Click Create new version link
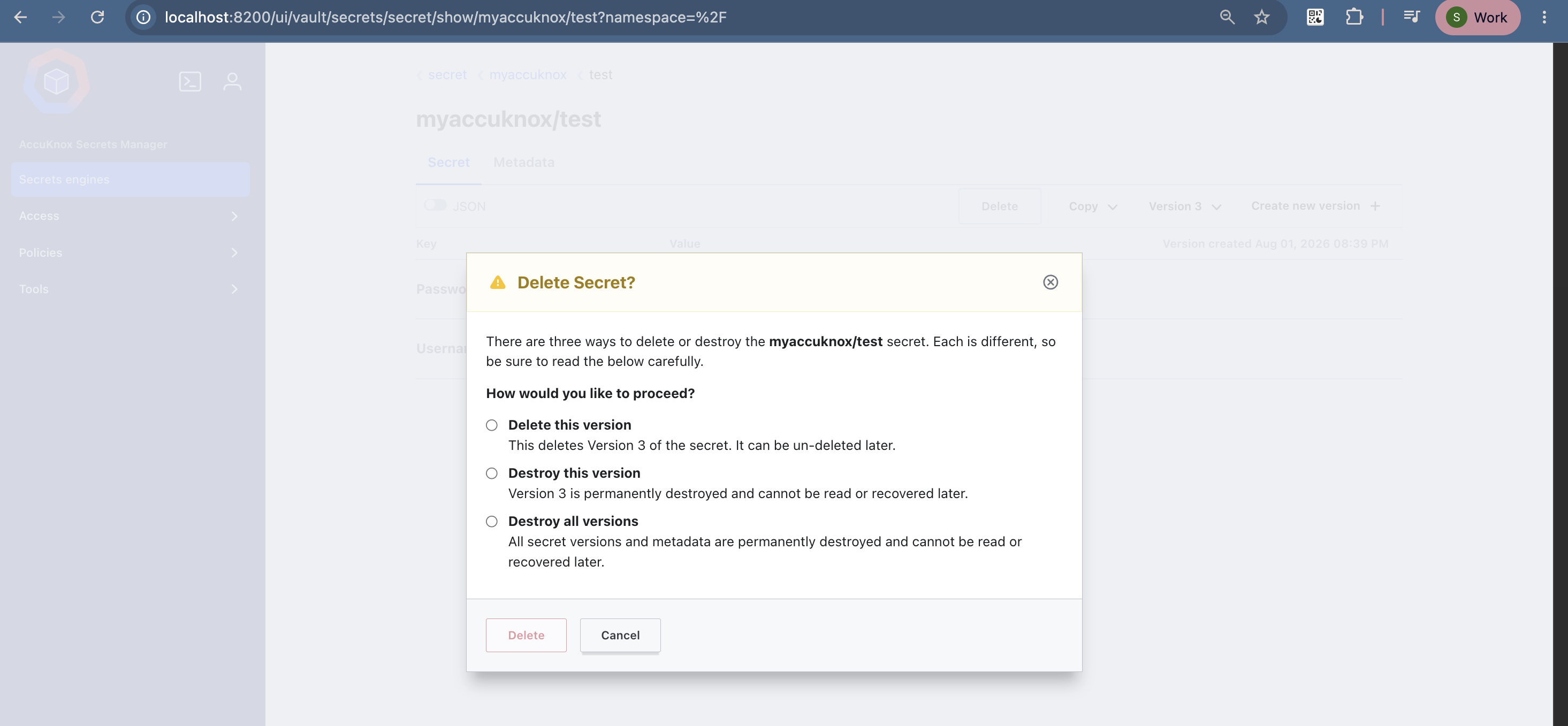This screenshot has height=726, width=1568. [x=1315, y=207]
